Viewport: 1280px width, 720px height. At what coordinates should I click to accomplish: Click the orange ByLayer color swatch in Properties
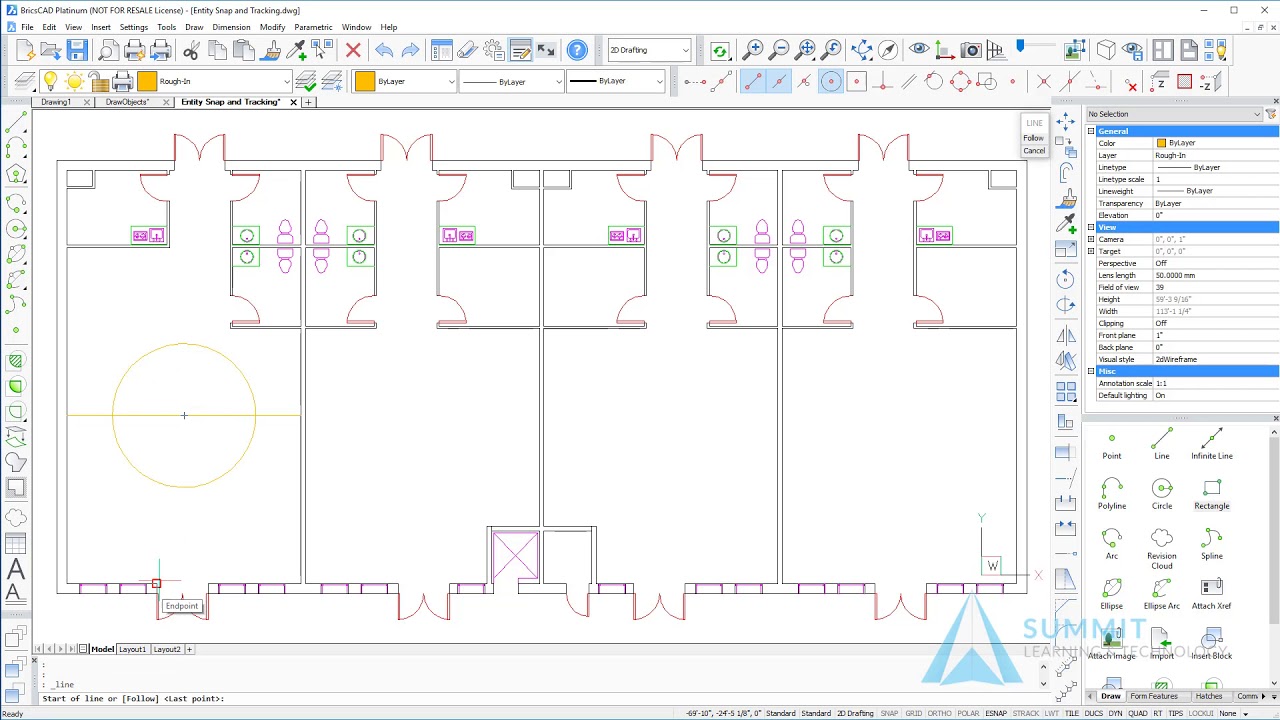[x=1161, y=143]
